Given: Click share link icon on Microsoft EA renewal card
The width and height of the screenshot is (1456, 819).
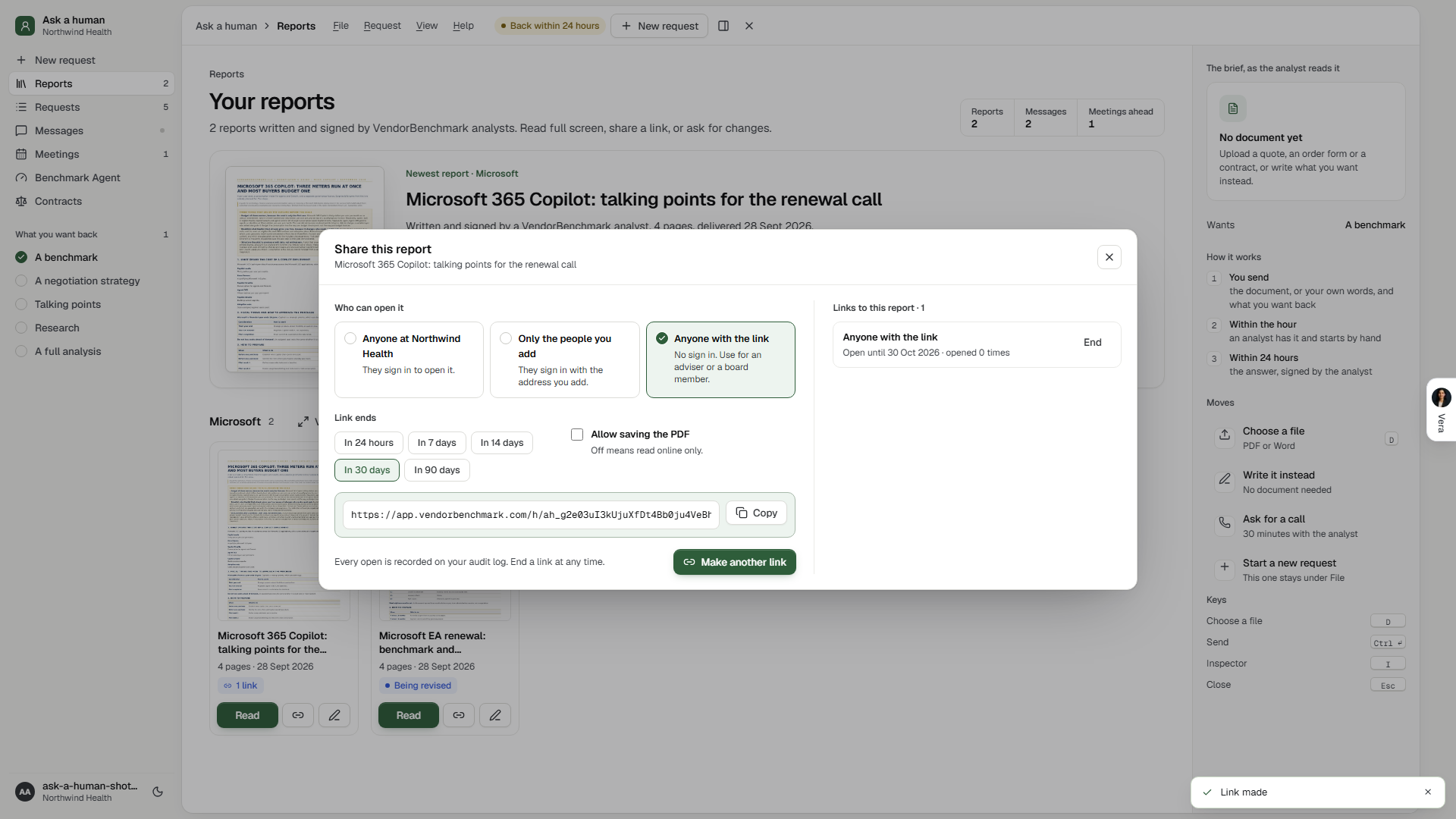Looking at the screenshot, I should point(459,715).
